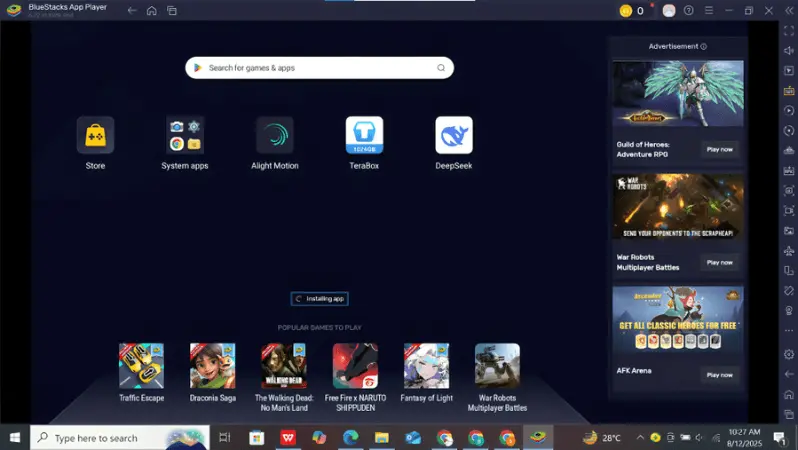Open game controls keyboard icon in side toolbar

[789, 91]
